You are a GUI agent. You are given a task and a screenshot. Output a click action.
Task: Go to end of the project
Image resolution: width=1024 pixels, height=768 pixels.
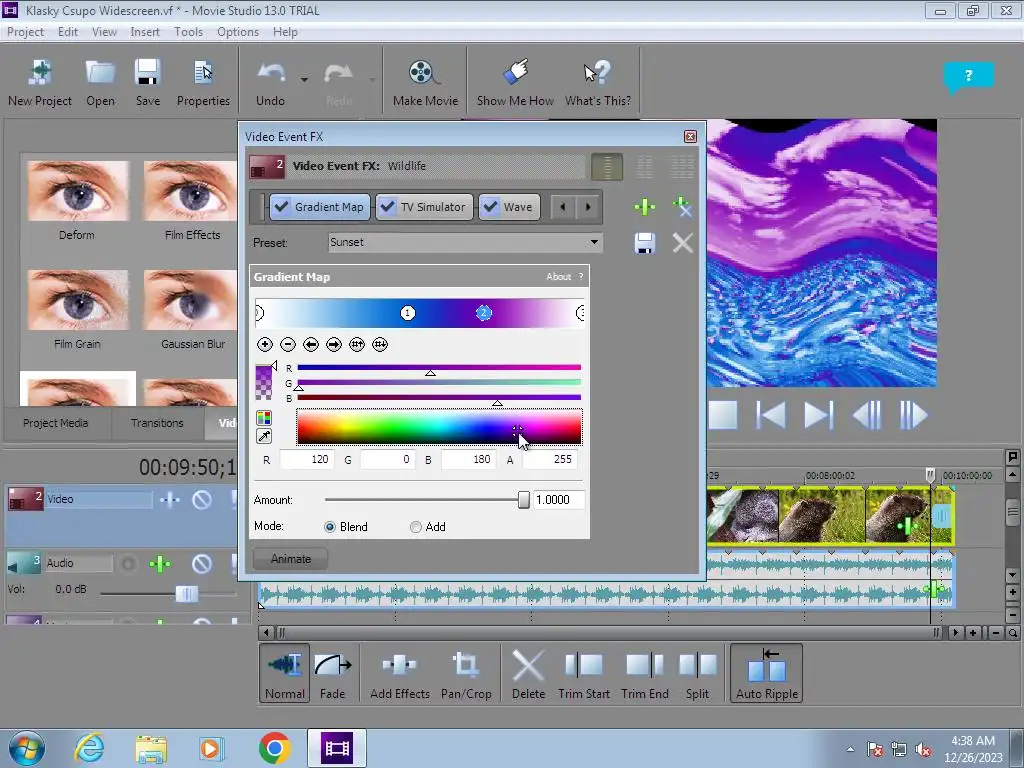pos(819,415)
